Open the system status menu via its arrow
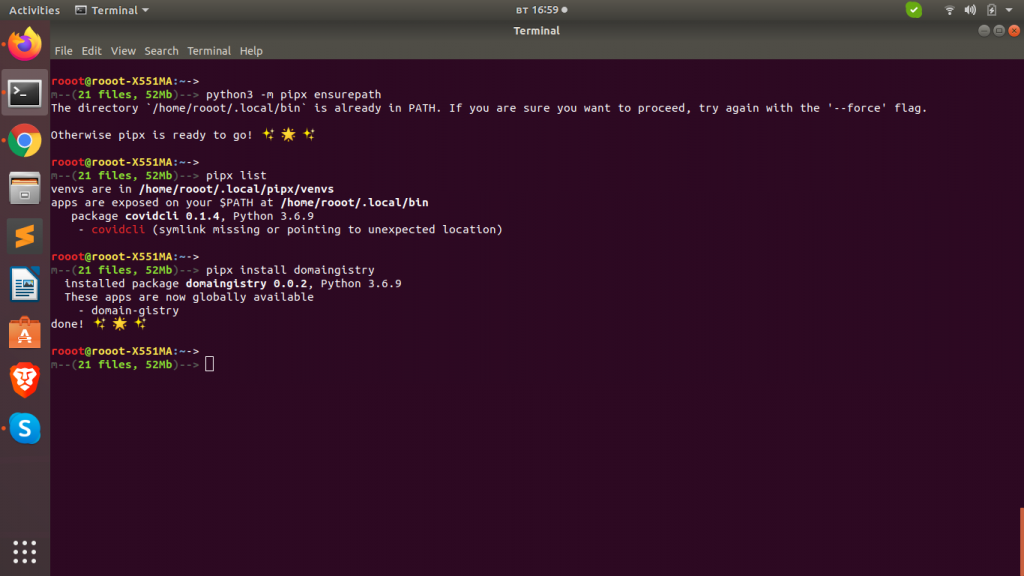 pos(1008,10)
